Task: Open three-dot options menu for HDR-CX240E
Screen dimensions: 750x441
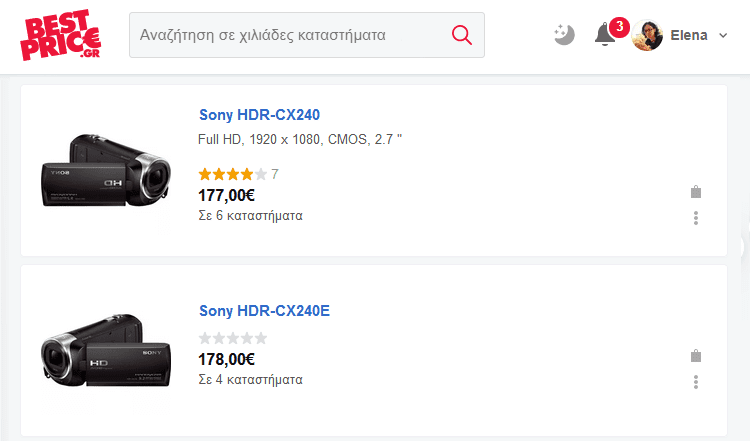Action: pyautogui.click(x=696, y=382)
